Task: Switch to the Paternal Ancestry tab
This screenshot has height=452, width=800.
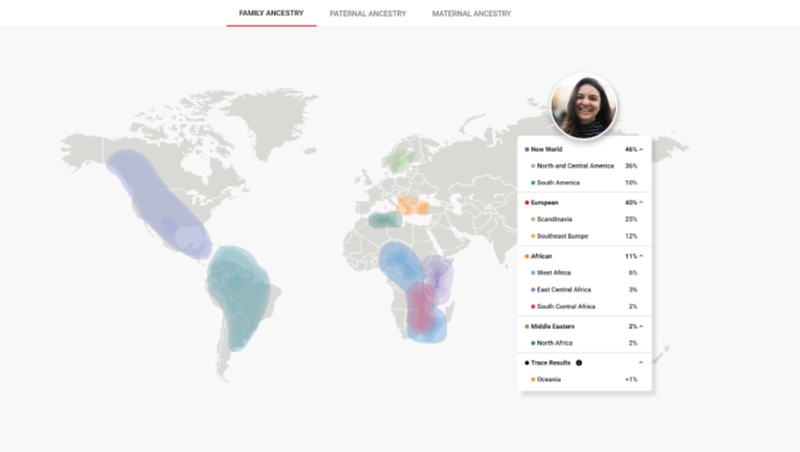Action: pyautogui.click(x=368, y=14)
